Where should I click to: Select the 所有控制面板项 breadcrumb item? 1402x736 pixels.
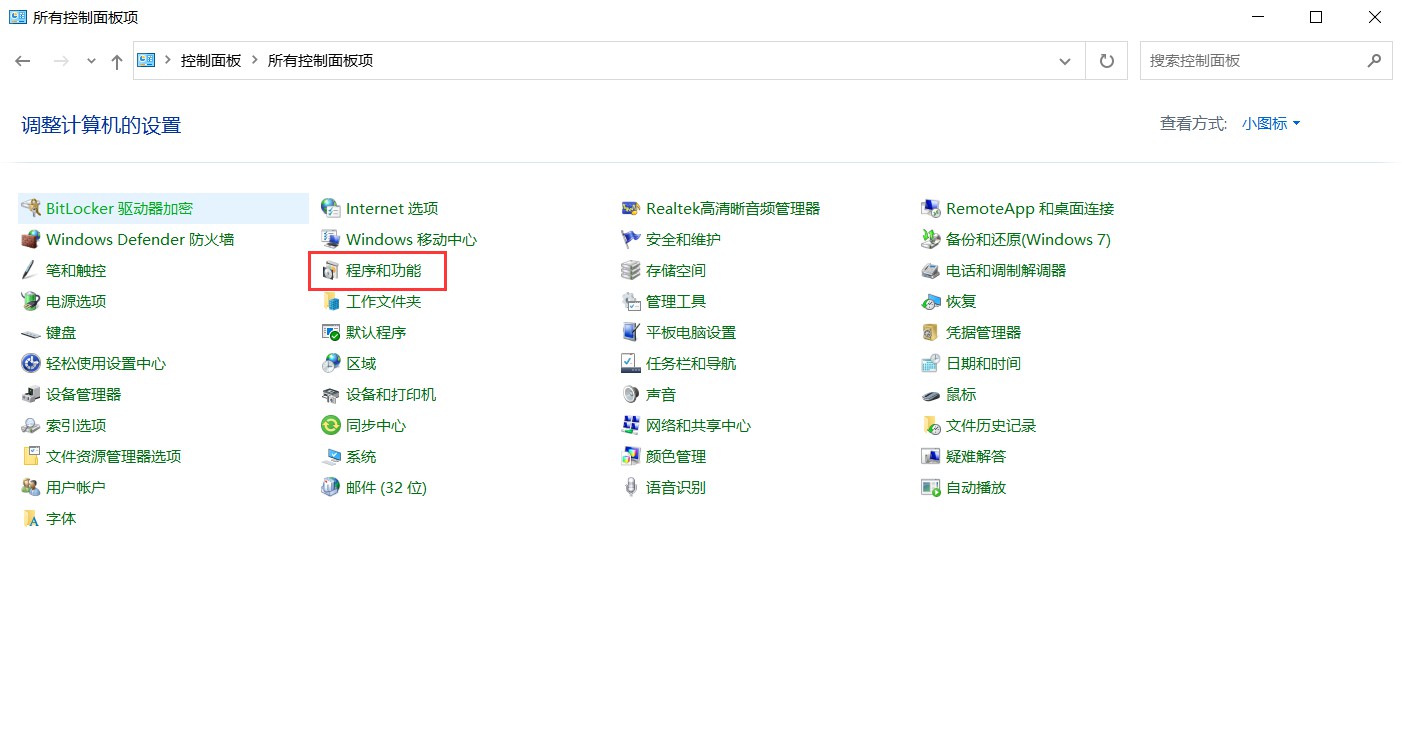[320, 61]
